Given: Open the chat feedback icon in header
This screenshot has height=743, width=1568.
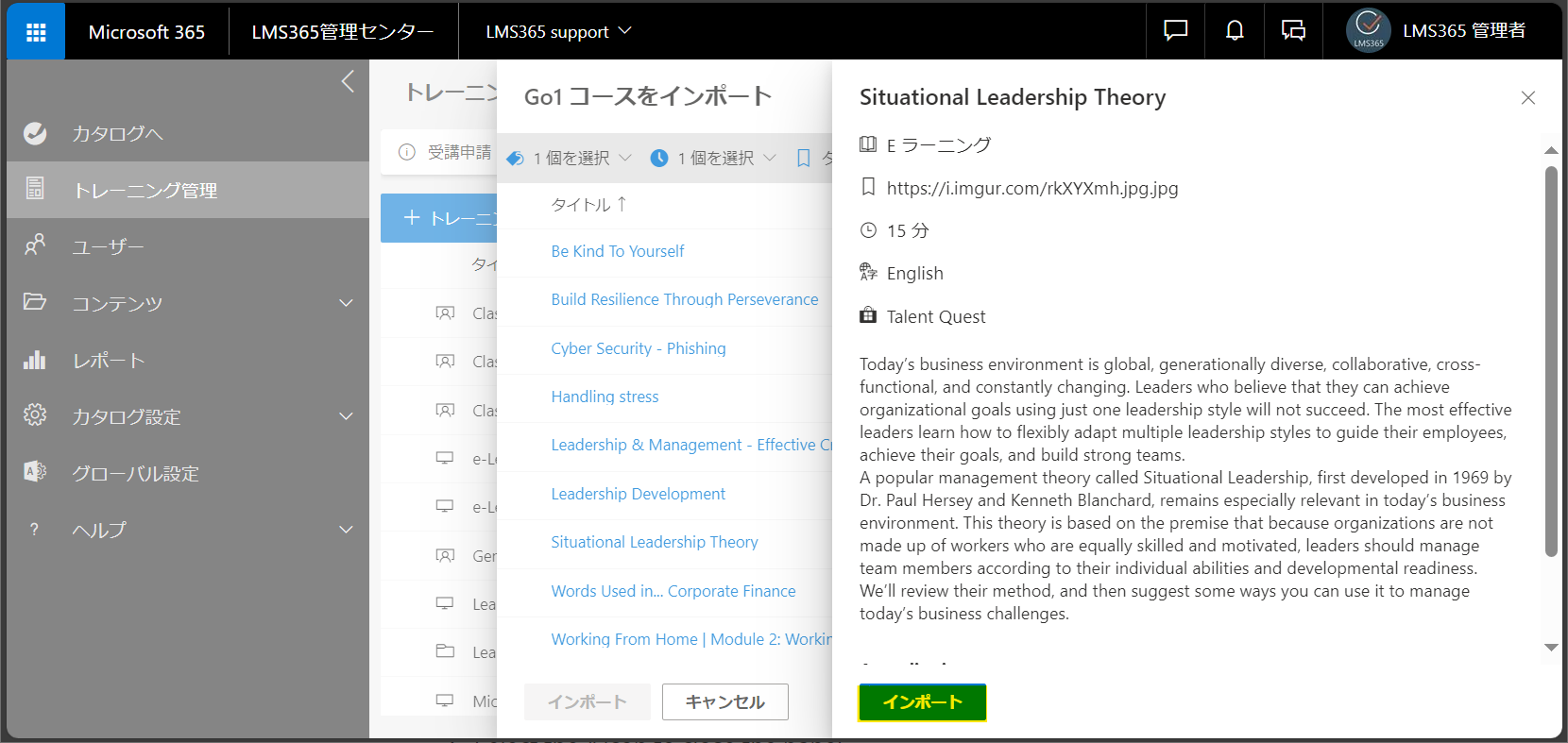Looking at the screenshot, I should [x=1175, y=31].
